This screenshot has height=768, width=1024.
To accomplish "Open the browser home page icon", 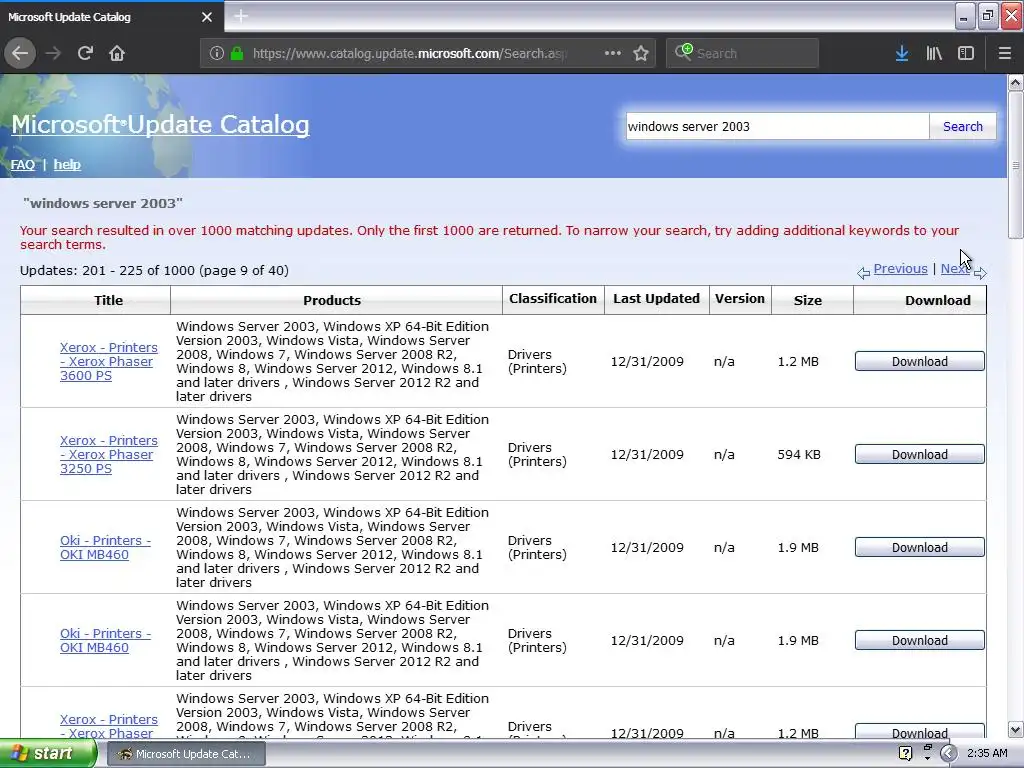I will pyautogui.click(x=117, y=53).
